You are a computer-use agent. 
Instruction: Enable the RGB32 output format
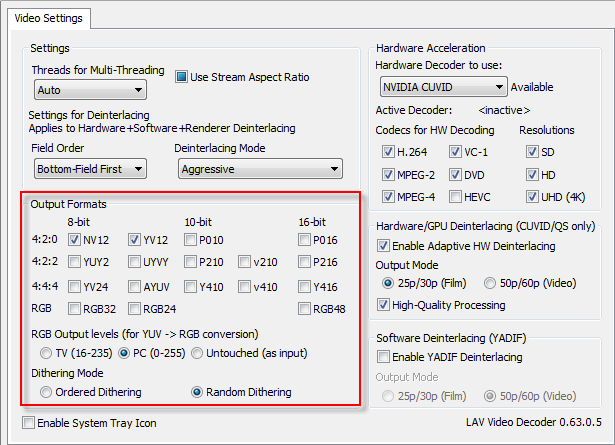click(74, 309)
